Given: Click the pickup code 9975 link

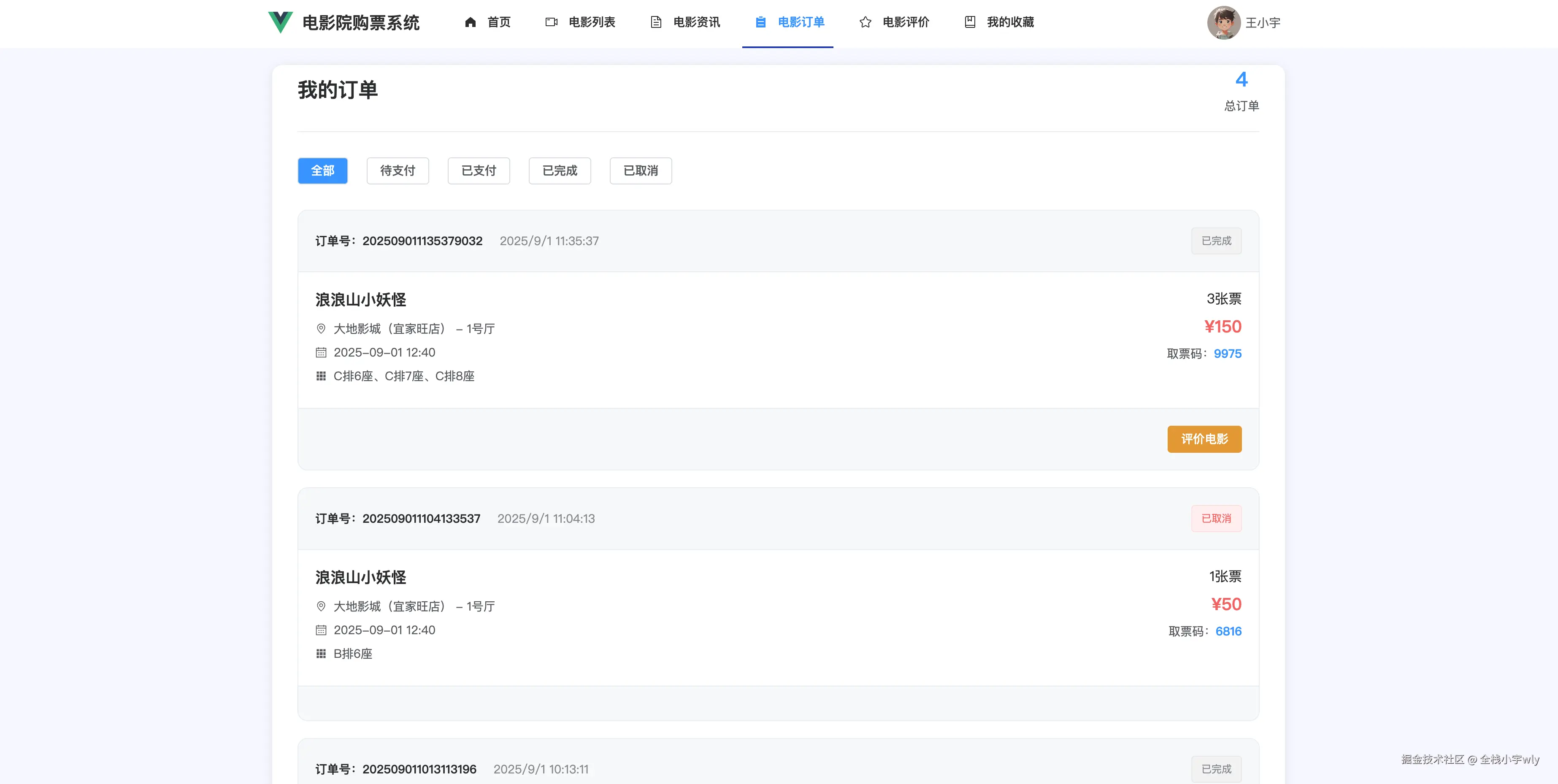Looking at the screenshot, I should click(1227, 353).
